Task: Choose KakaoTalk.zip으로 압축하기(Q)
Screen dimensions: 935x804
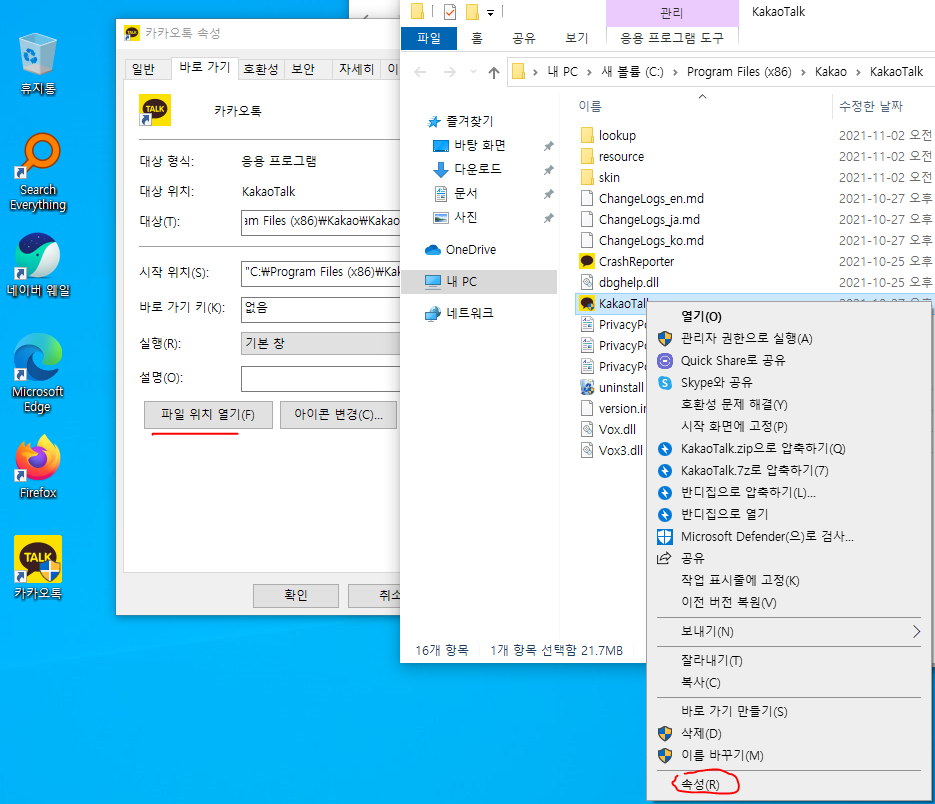Action: coord(790,449)
